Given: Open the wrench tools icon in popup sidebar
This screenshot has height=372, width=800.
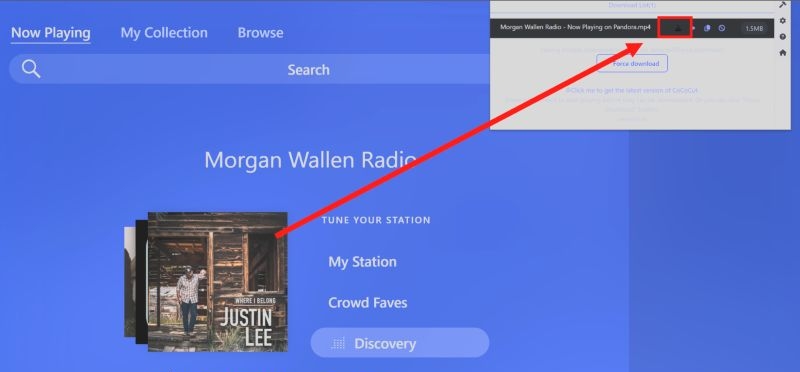Looking at the screenshot, I should [x=783, y=5].
